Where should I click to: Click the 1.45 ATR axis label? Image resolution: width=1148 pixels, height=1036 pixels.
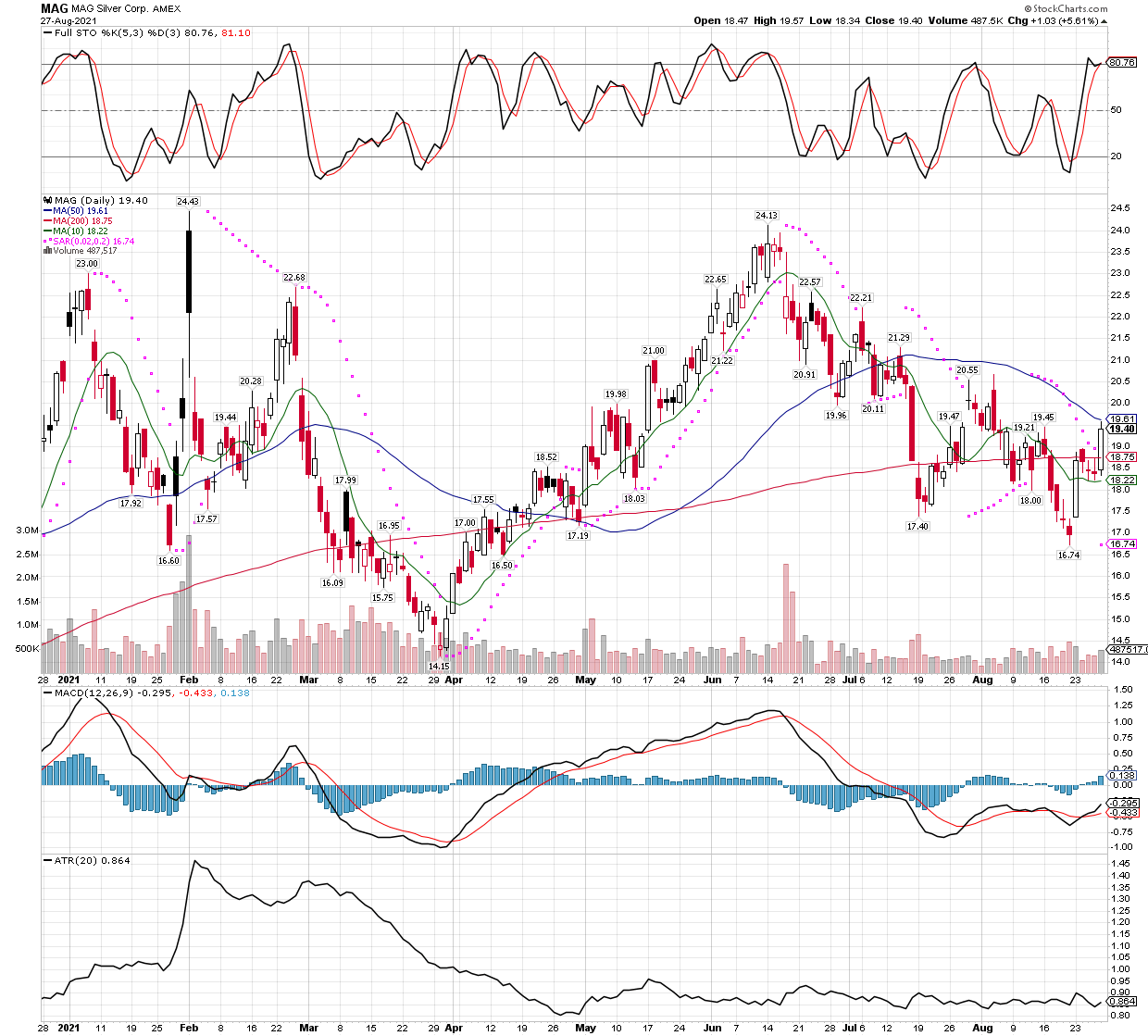(1120, 863)
